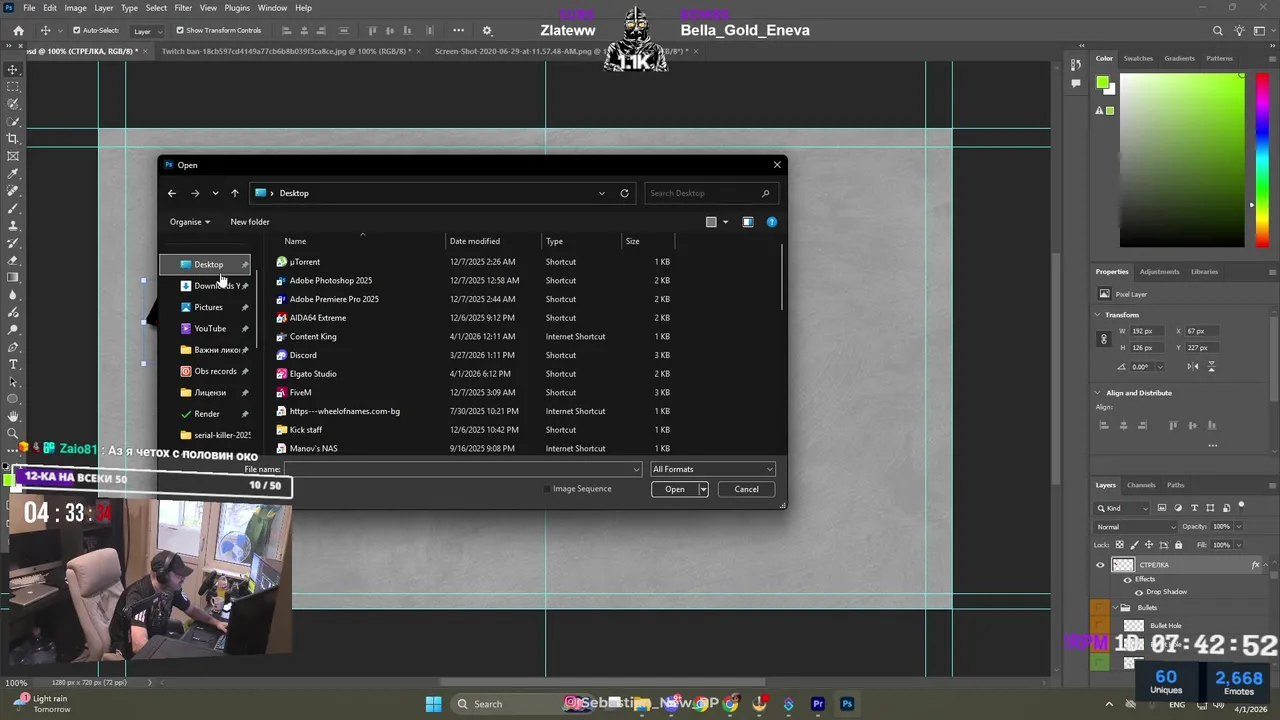
Task: Go back in the Open dialog
Action: pyautogui.click(x=172, y=193)
